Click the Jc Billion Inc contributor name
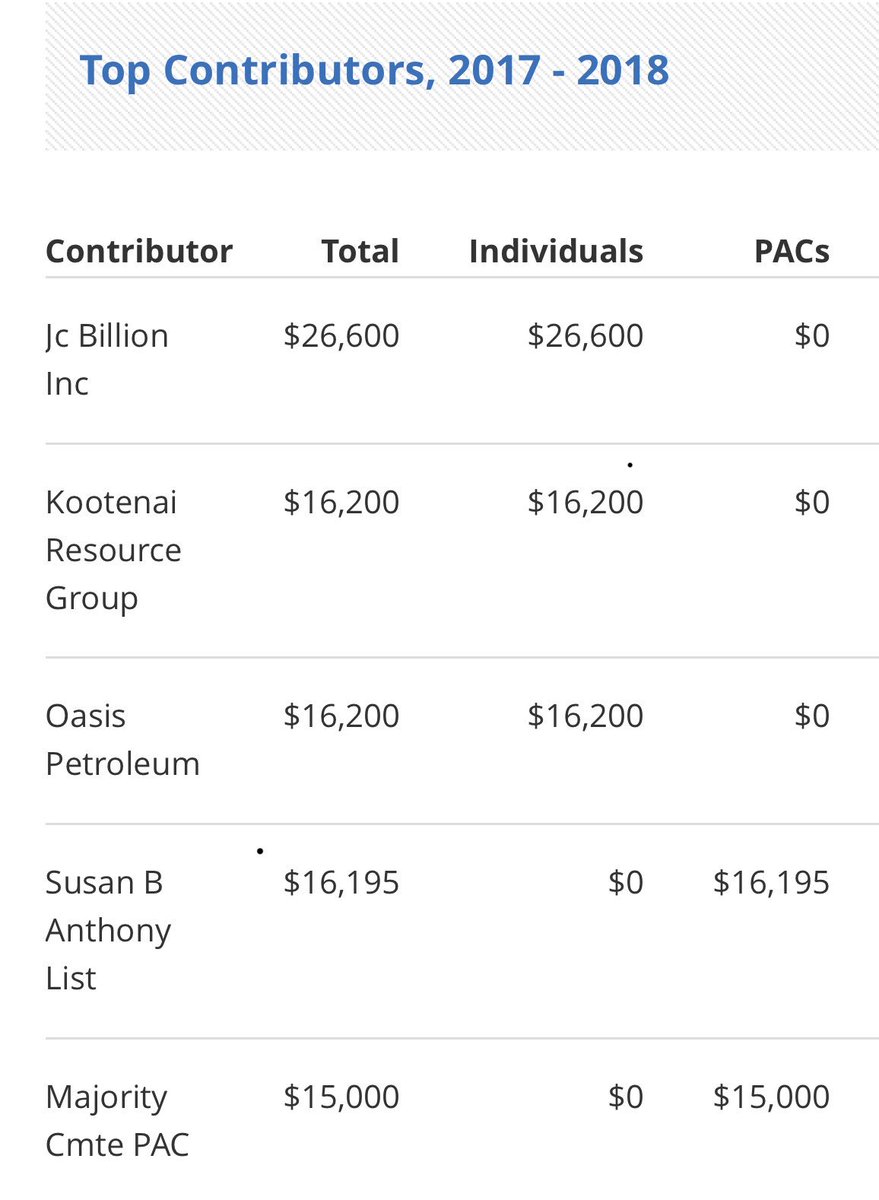Image resolution: width=879 pixels, height=1200 pixels. (x=107, y=359)
